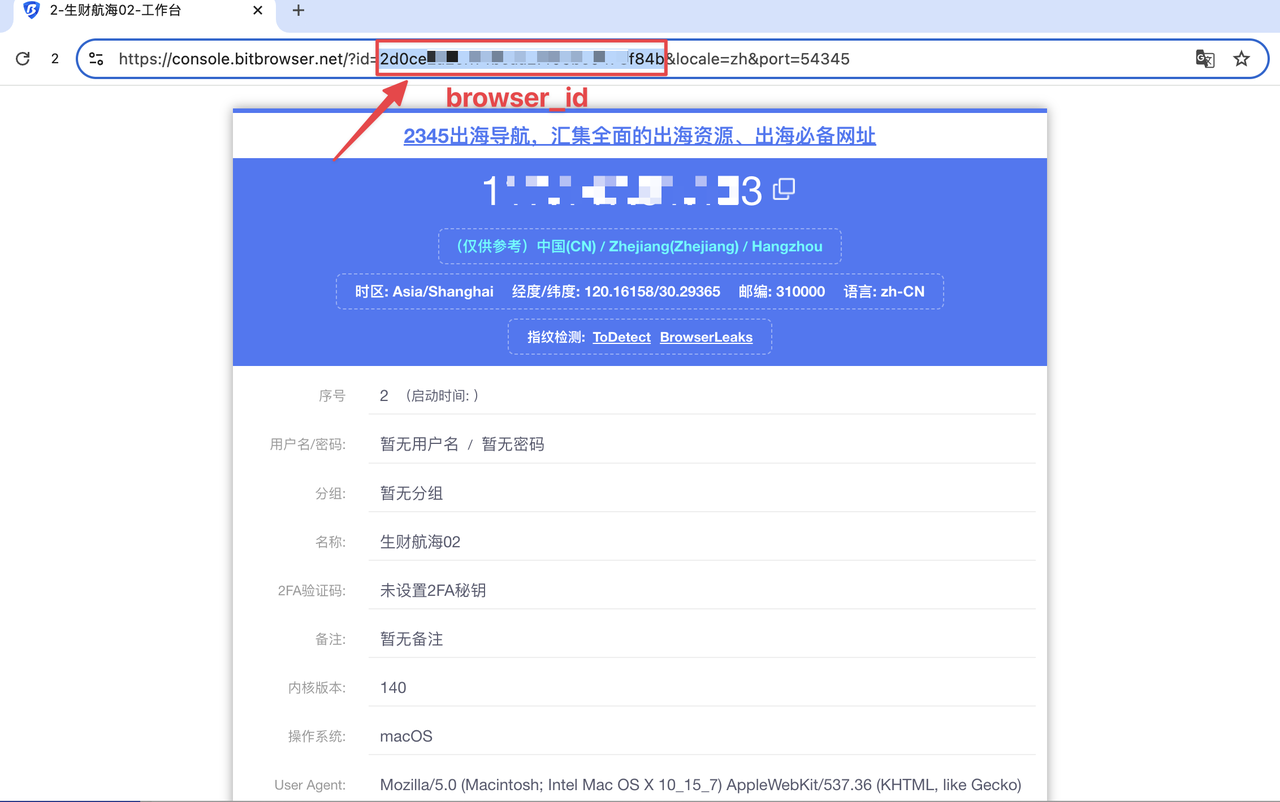Viewport: 1280px width, 802px height.
Task: Open a new tab with plus icon
Action: [298, 11]
